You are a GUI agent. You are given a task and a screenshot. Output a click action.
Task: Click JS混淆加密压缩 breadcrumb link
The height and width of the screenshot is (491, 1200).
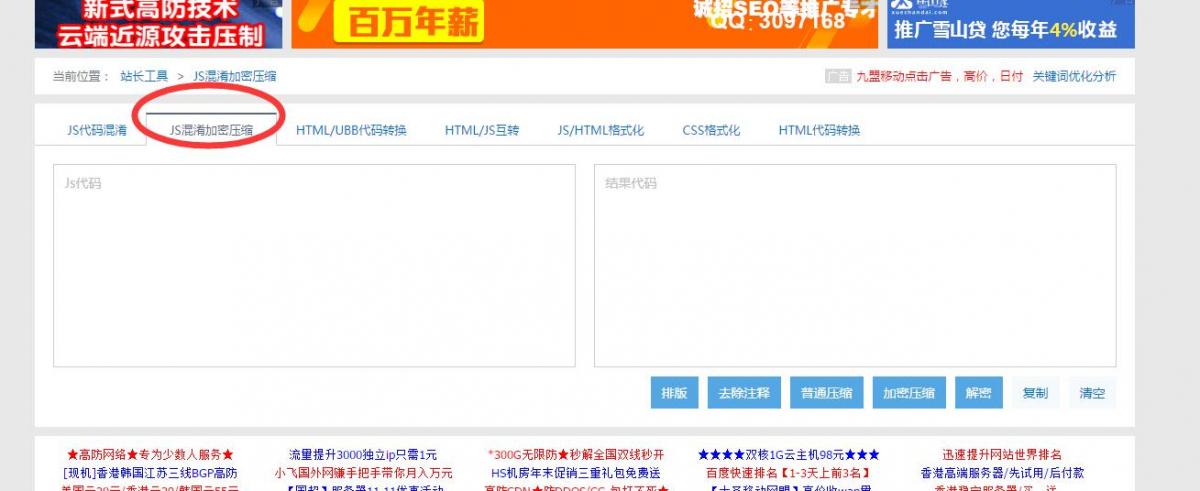point(235,76)
